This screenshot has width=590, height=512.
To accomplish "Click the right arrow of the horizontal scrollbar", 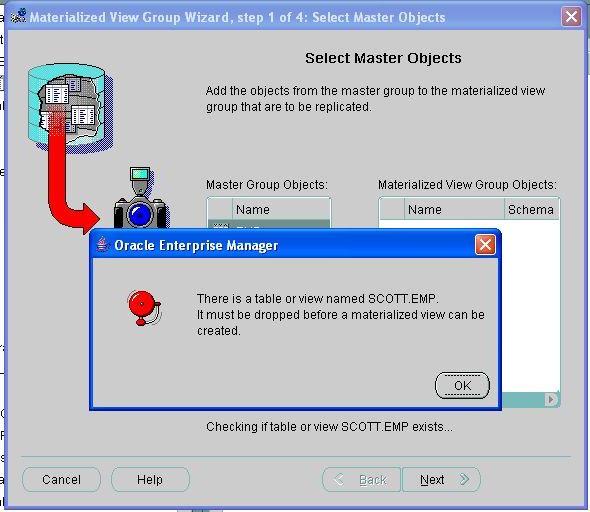I will [551, 399].
